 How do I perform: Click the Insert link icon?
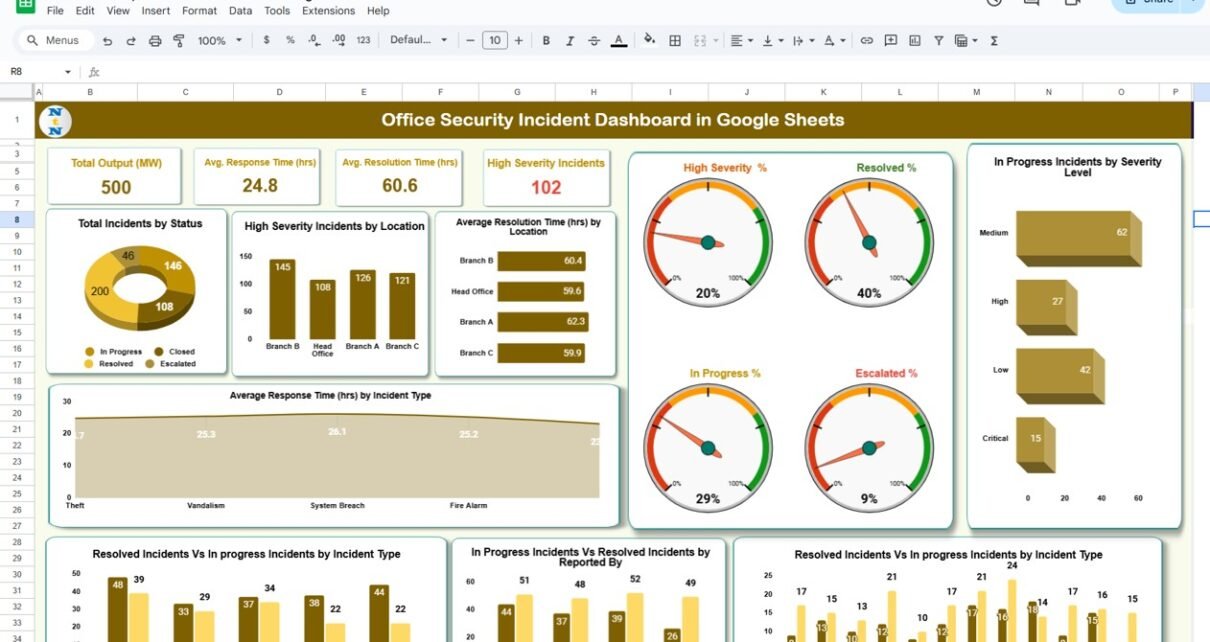(866, 41)
